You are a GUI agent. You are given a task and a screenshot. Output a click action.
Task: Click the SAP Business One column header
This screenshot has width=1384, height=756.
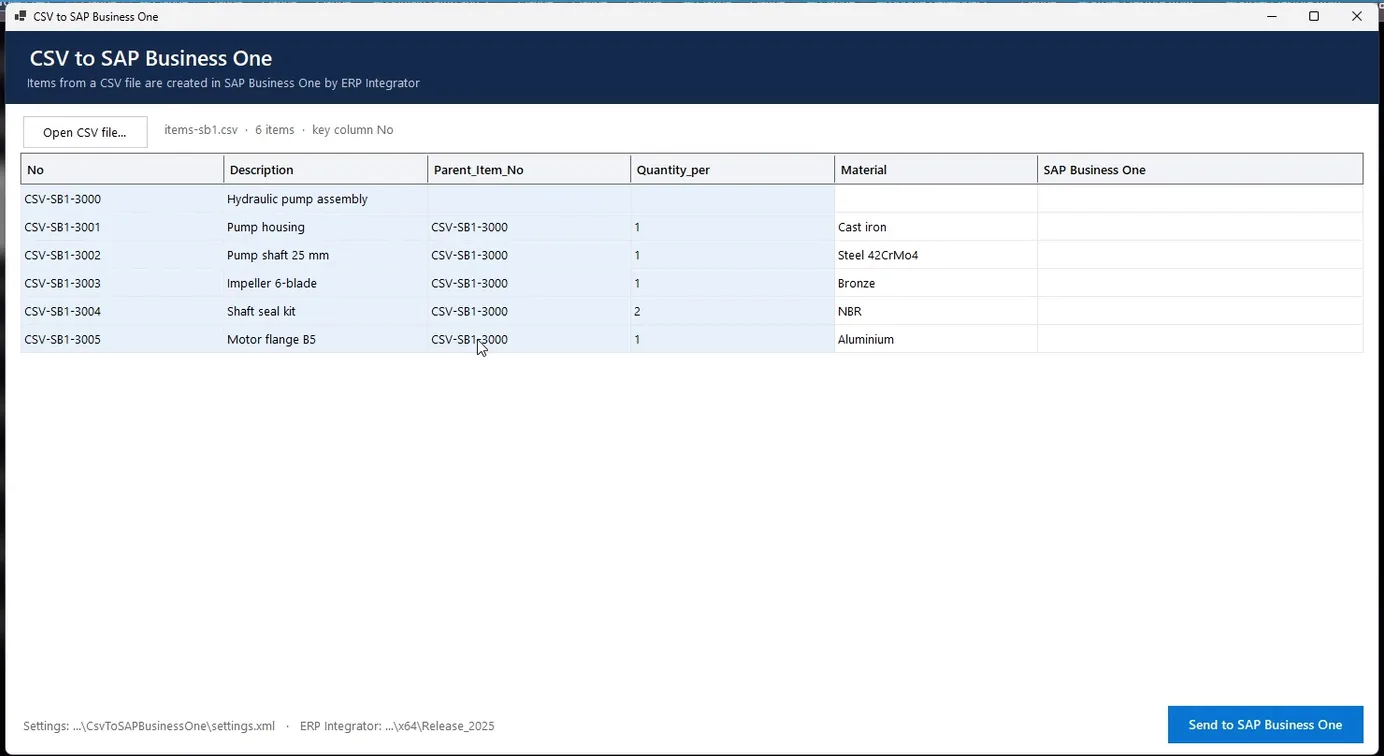[1200, 170]
